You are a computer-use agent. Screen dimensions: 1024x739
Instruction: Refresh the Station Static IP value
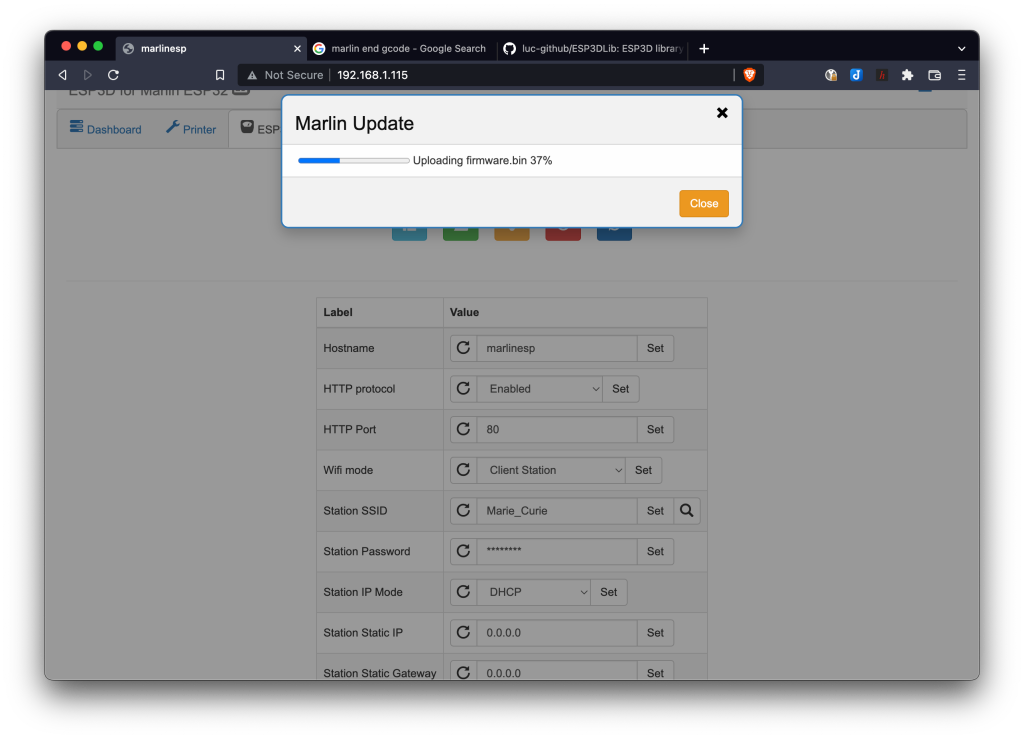464,633
